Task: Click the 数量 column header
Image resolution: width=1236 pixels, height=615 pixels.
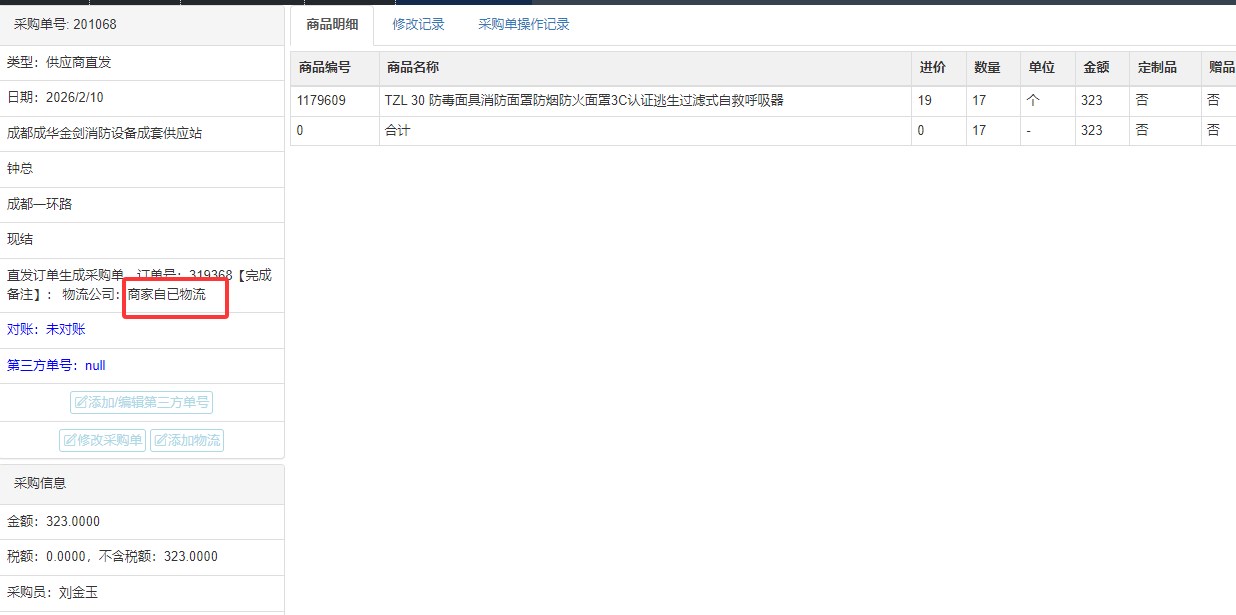Action: 987,68
